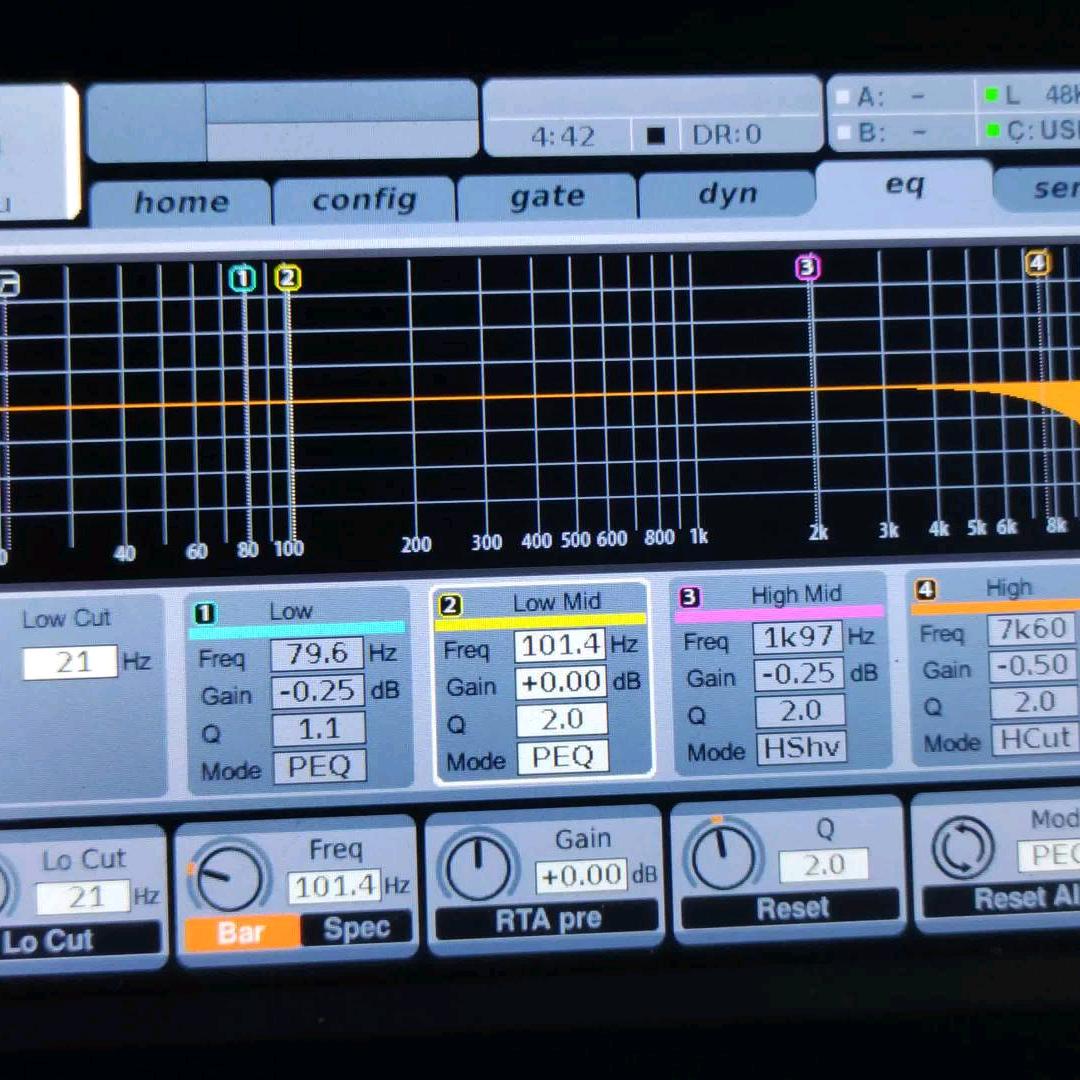1080x1080 pixels.
Task: Open Mode selector showing HCut for High band
Action: (x=1034, y=740)
